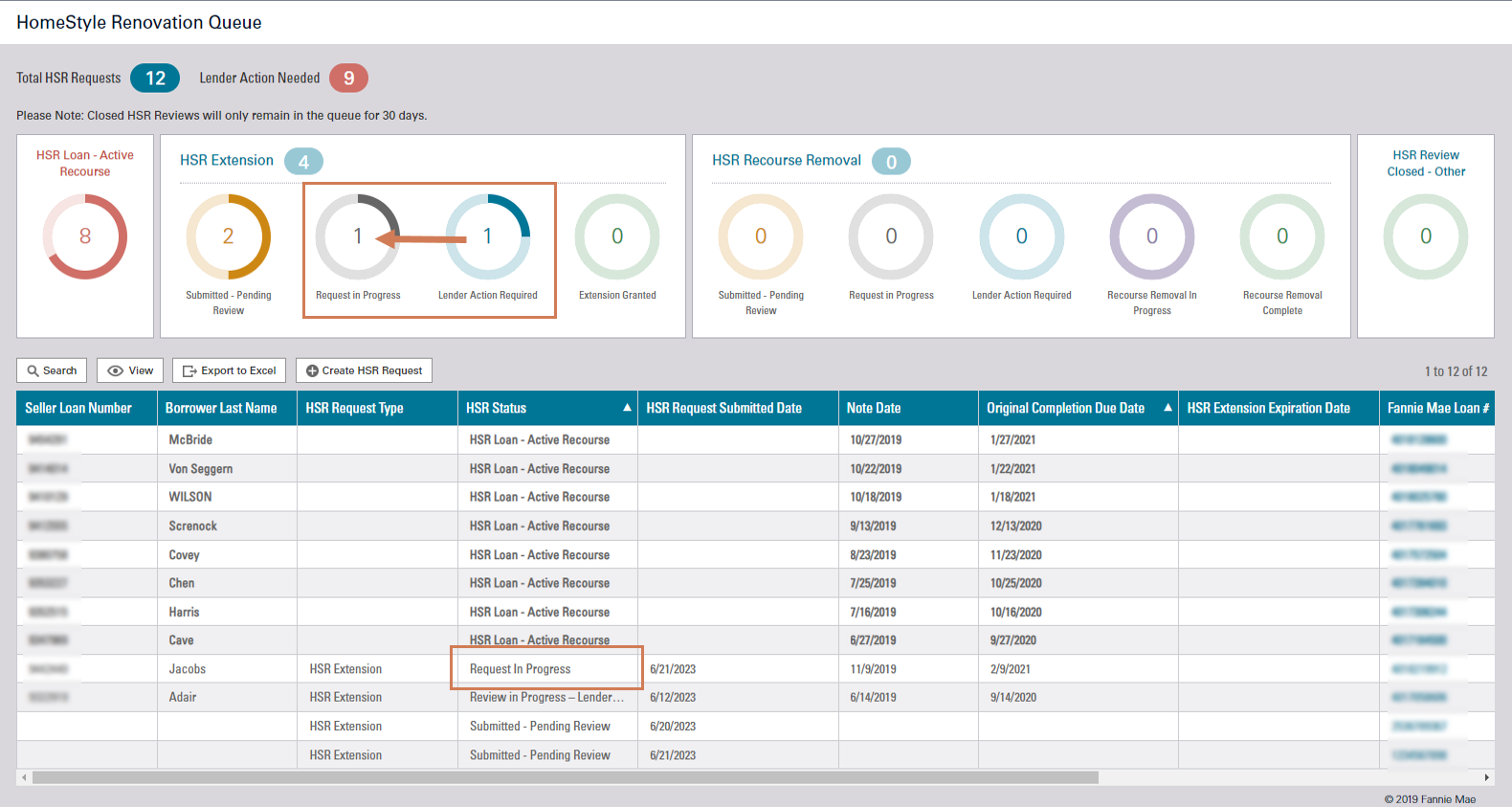Click Create HSR Request button

[364, 370]
